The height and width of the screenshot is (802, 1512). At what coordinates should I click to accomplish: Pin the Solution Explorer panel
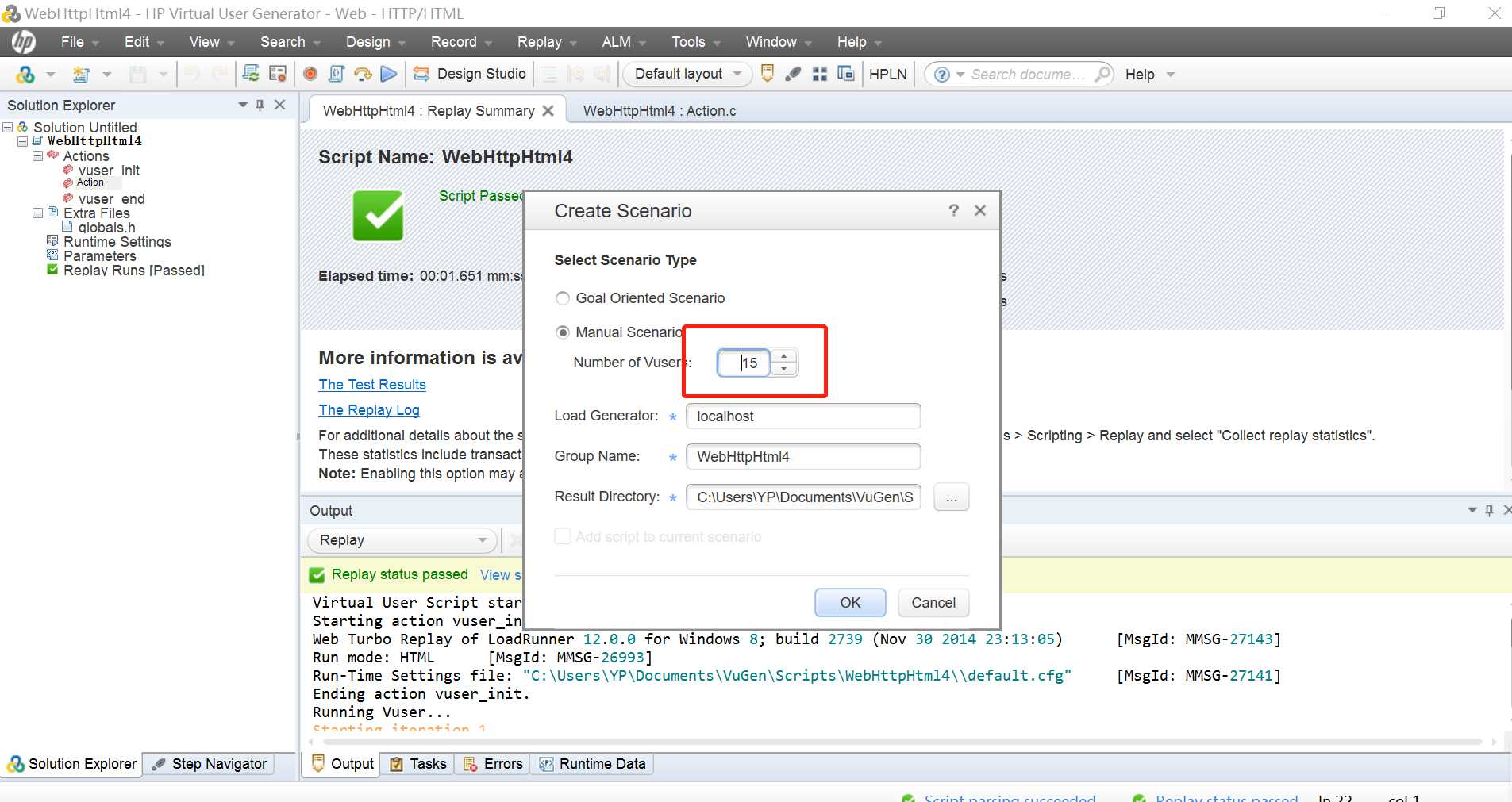tap(260, 105)
